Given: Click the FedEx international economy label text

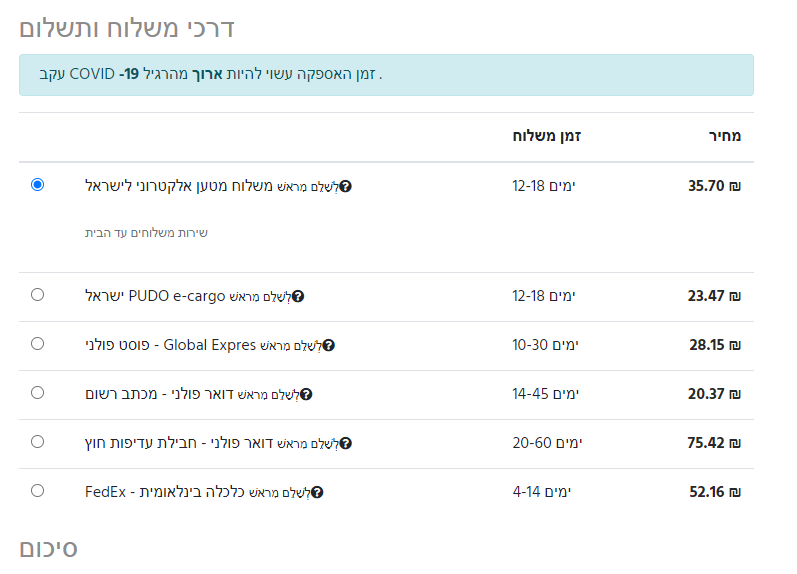Looking at the screenshot, I should click(165, 492).
